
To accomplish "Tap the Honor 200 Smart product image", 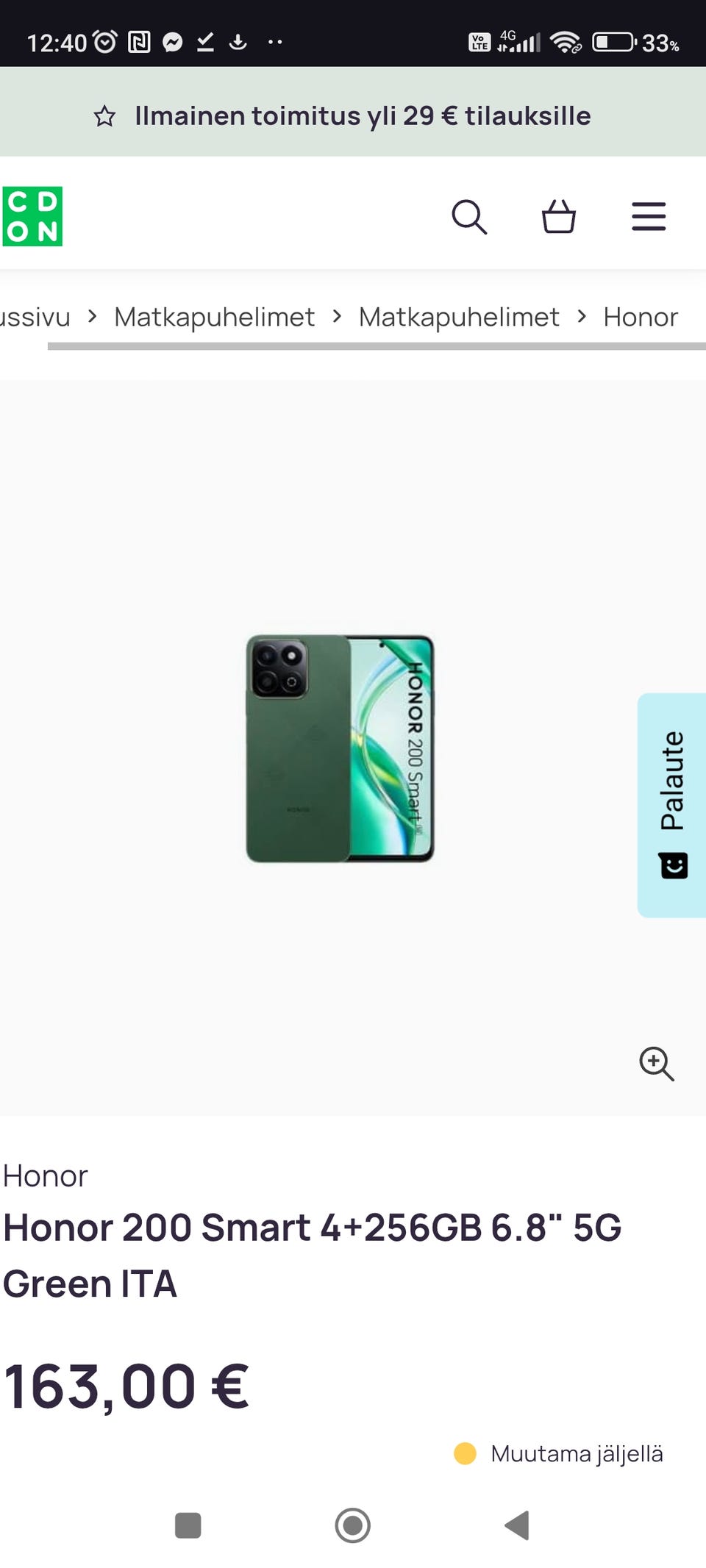I will [x=340, y=748].
